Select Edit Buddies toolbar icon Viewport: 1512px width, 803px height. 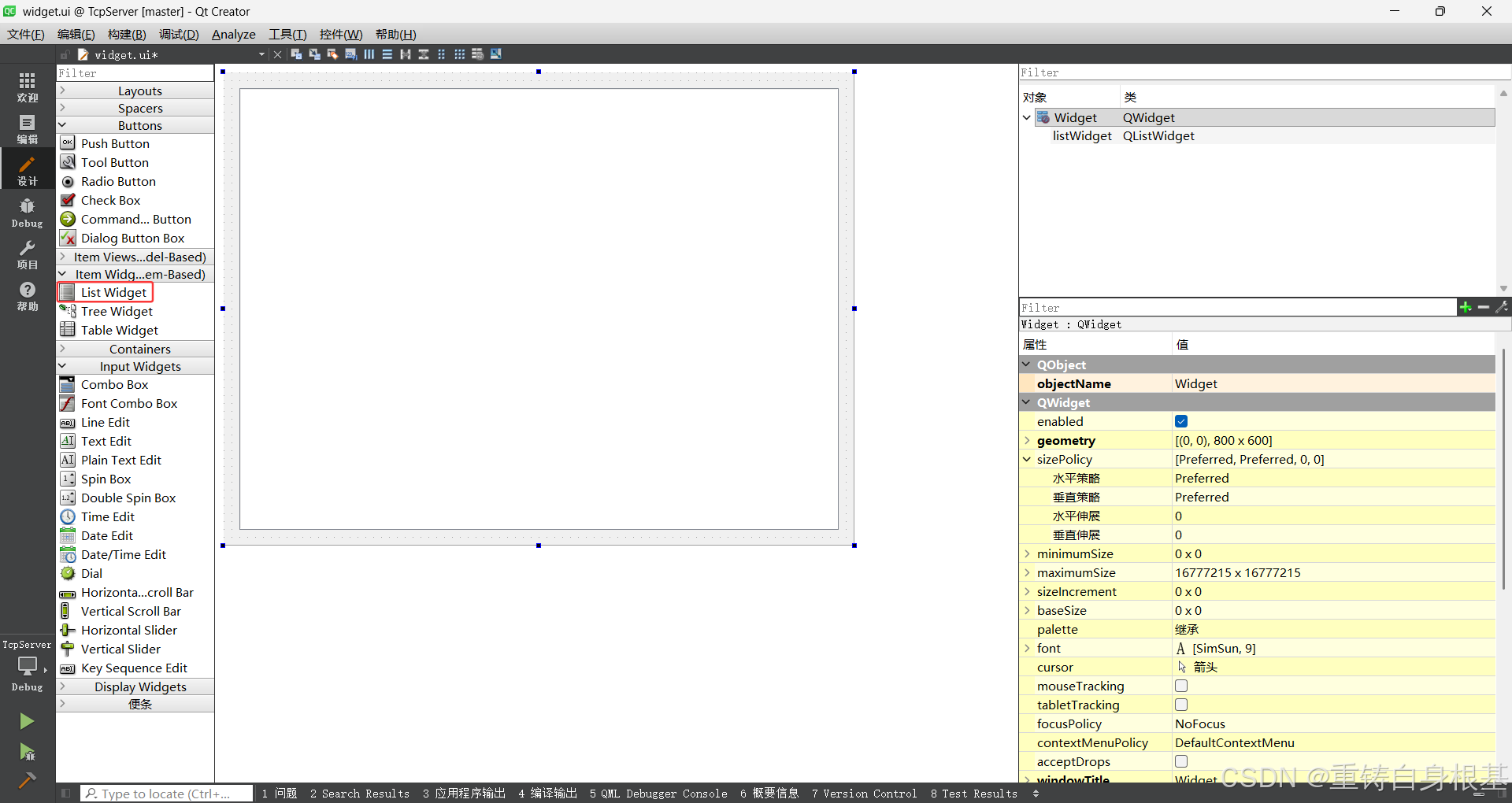pos(332,54)
